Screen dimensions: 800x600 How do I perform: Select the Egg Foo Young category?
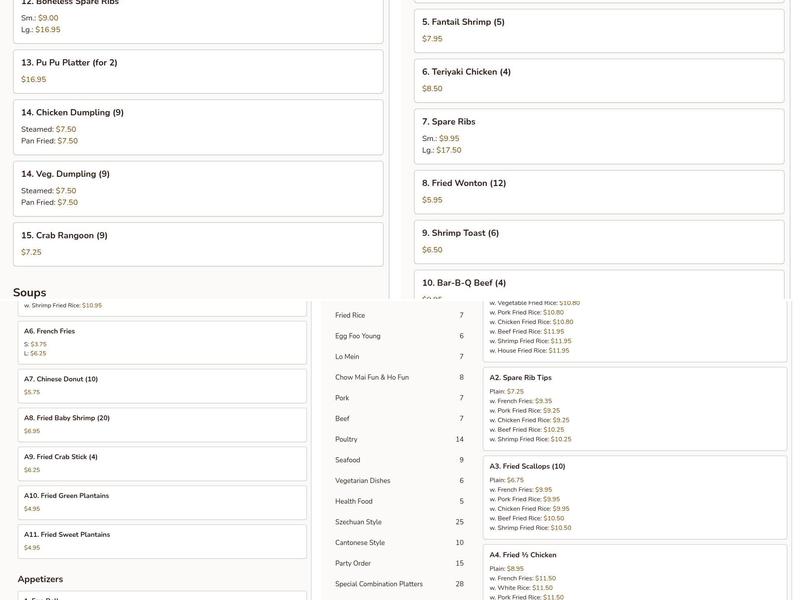click(x=357, y=336)
